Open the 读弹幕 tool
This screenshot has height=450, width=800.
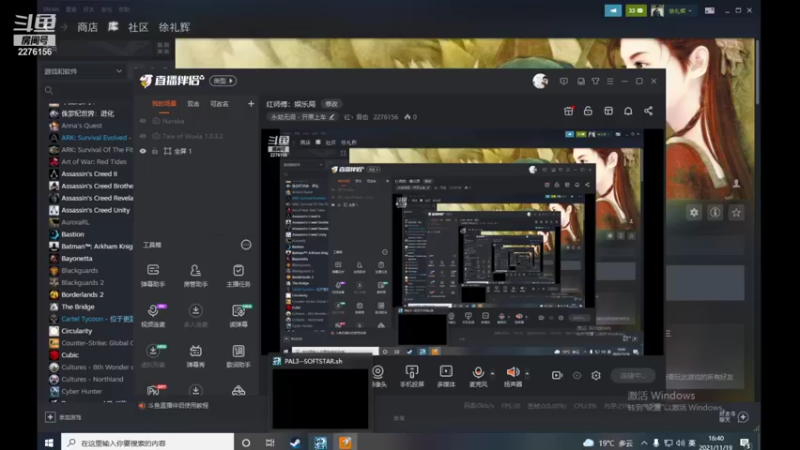click(238, 315)
